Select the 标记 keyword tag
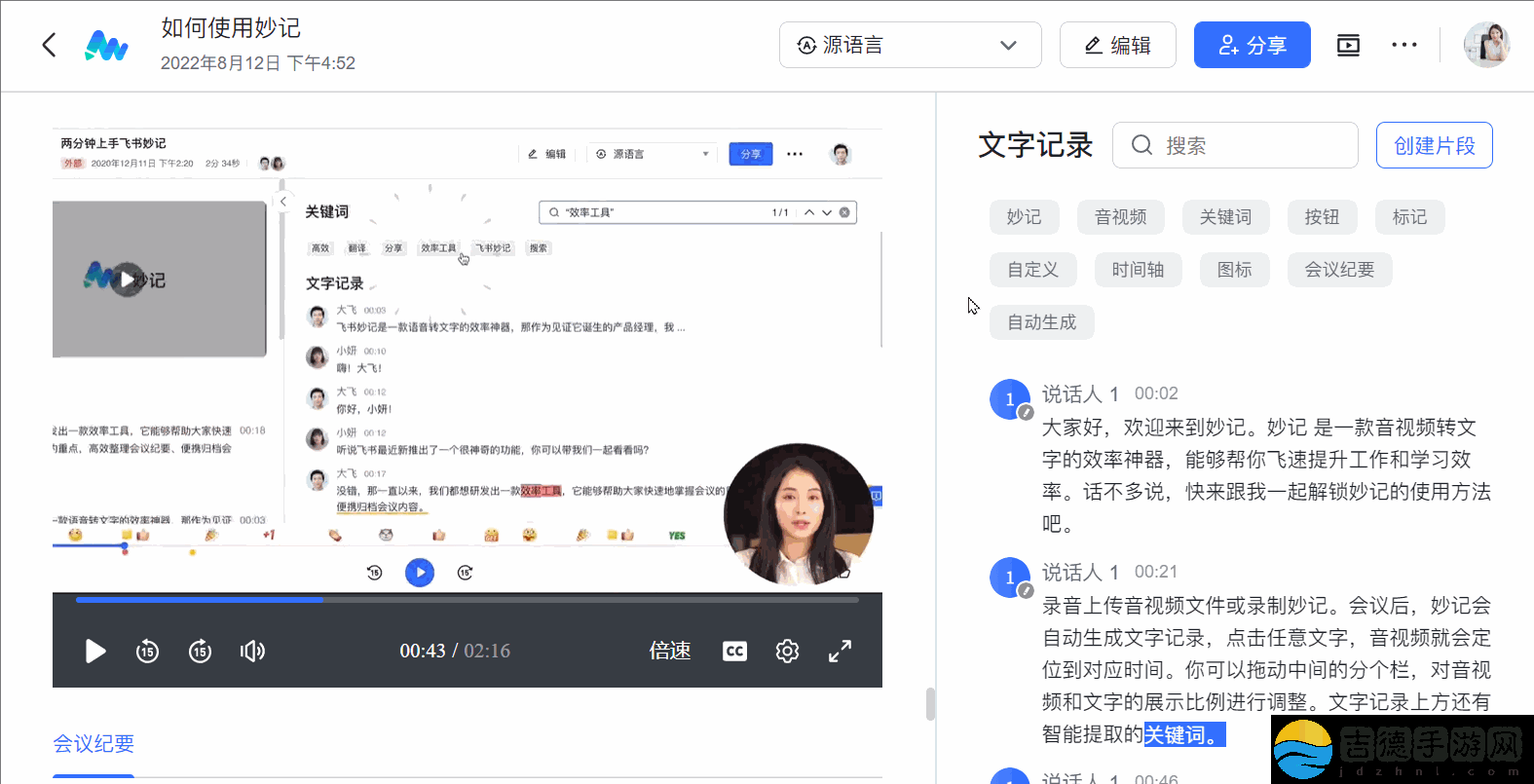The width and height of the screenshot is (1534, 784). (x=1409, y=217)
